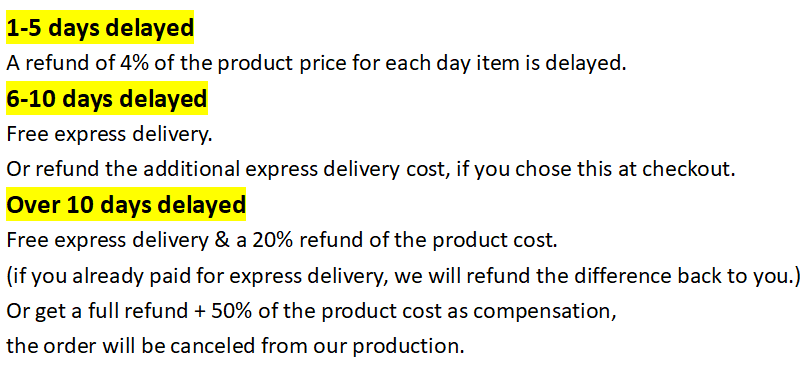This screenshot has height=365, width=811.
Task: Click the parenthetical line about already paid express delivery
Action: (x=403, y=276)
